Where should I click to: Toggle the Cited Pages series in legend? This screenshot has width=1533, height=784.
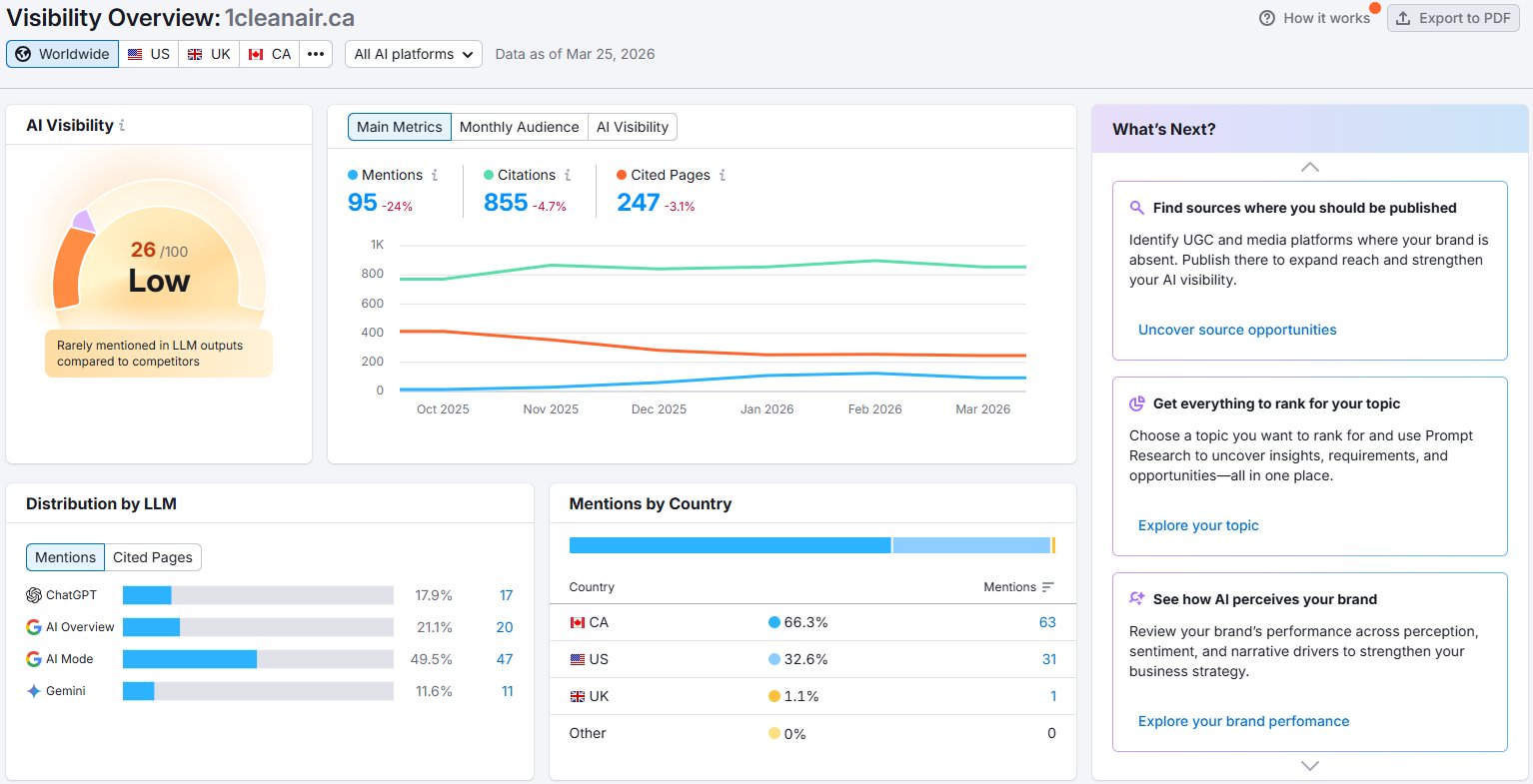664,175
